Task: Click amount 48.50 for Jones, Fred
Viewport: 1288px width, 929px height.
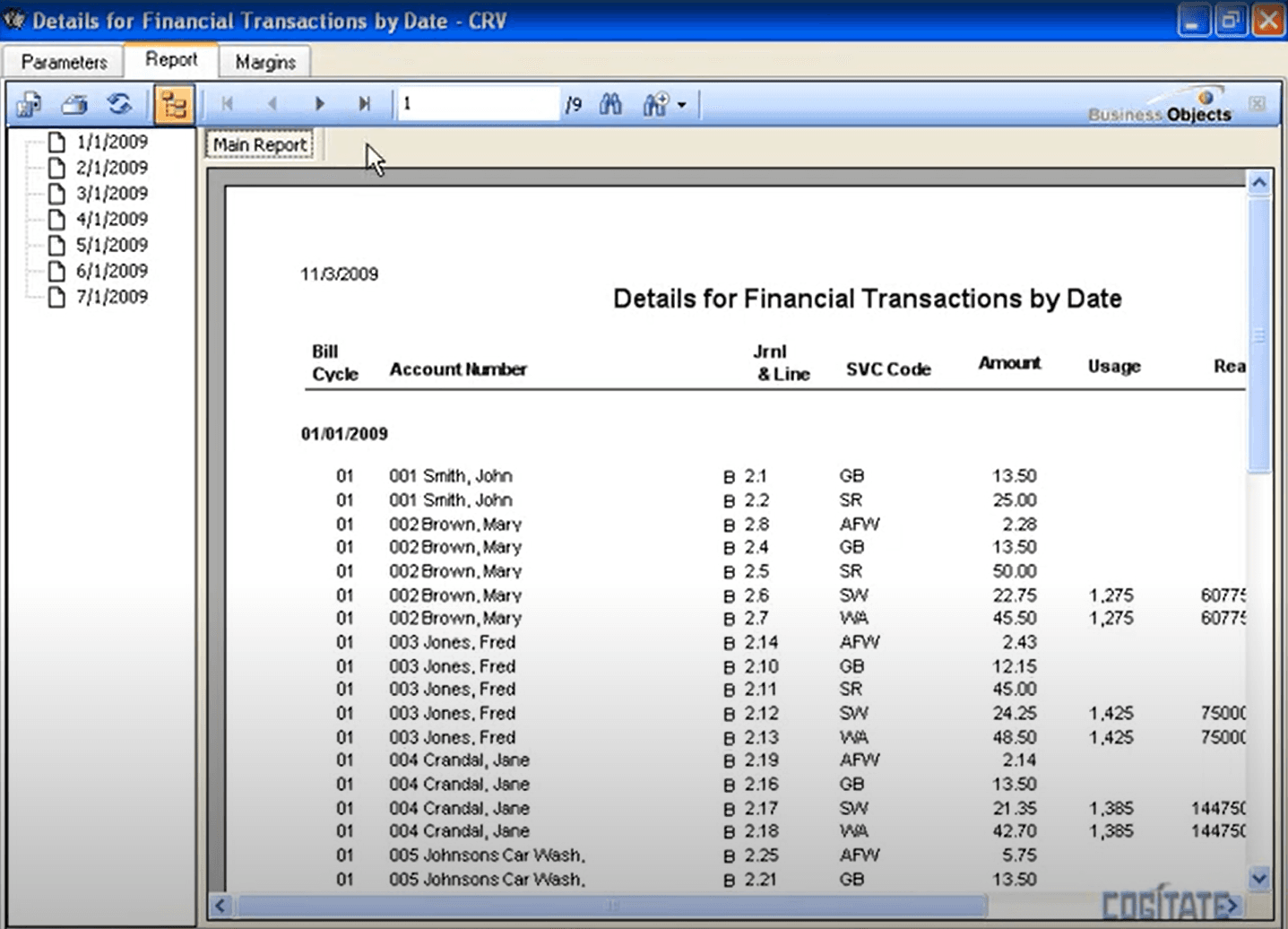Action: tap(1015, 737)
